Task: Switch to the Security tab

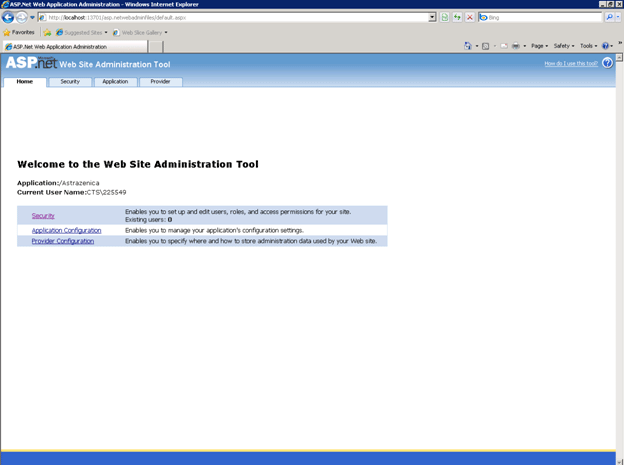Action: pos(70,82)
